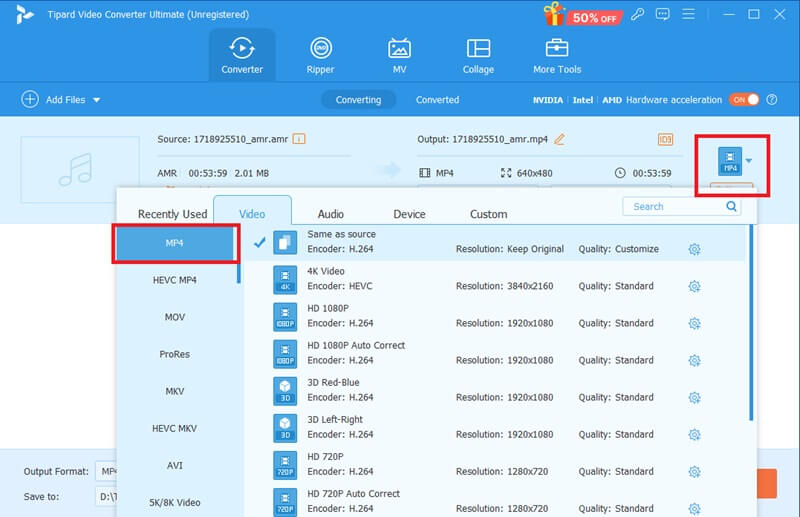Select MOV format
The image size is (800, 517).
[175, 317]
